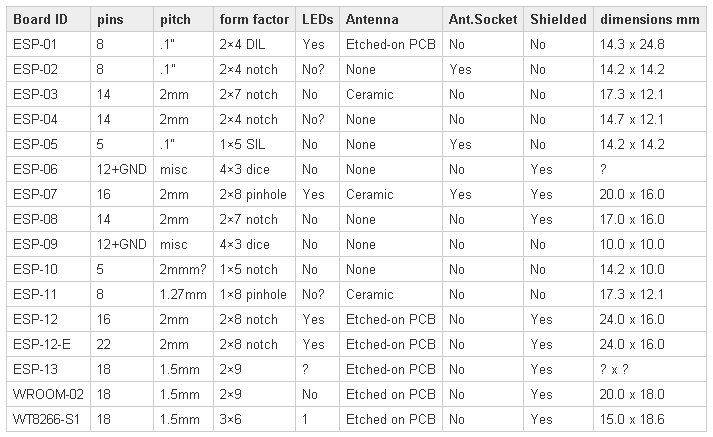The image size is (713, 437).
Task: Click the 3×6 form factor cell
Action: (254, 419)
